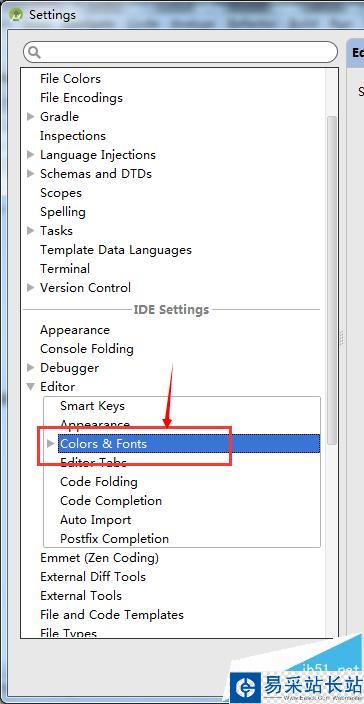Open File Colors settings
Screen dimensions: 364x704
pos(70,79)
